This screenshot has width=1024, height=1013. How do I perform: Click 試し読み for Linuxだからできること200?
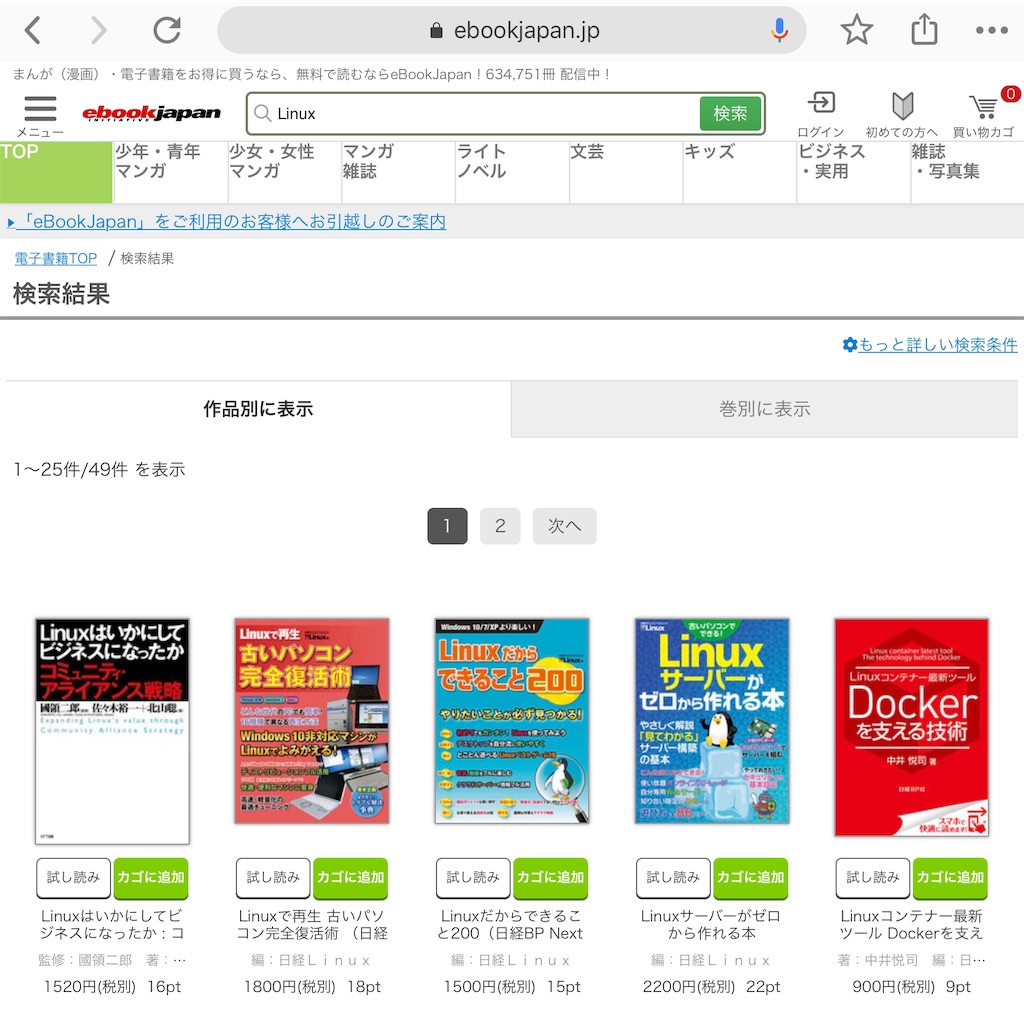tap(473, 878)
